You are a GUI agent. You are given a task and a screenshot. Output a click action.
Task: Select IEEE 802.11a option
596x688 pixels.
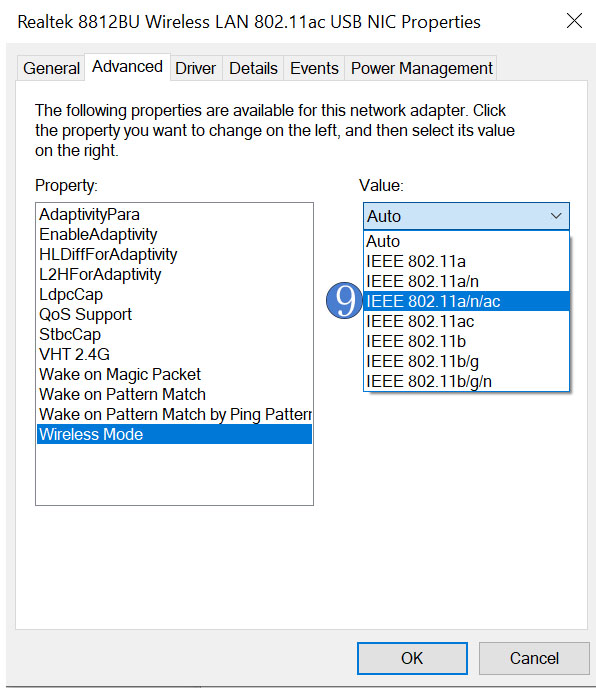[466, 261]
